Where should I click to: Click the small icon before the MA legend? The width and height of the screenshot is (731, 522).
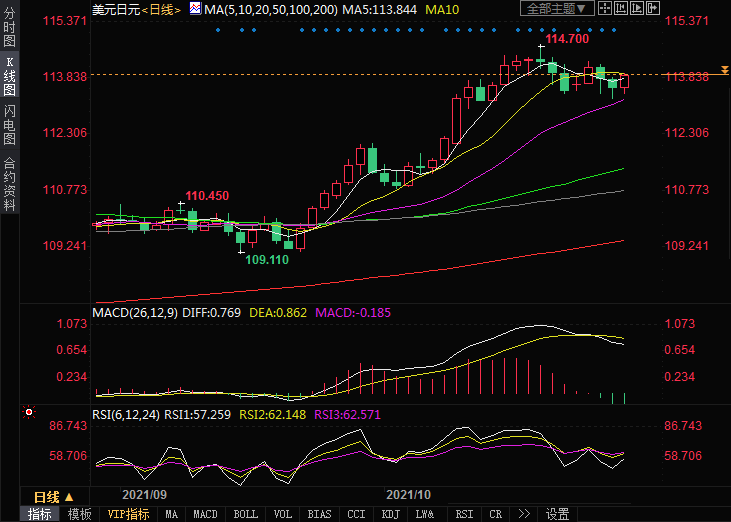click(x=195, y=9)
